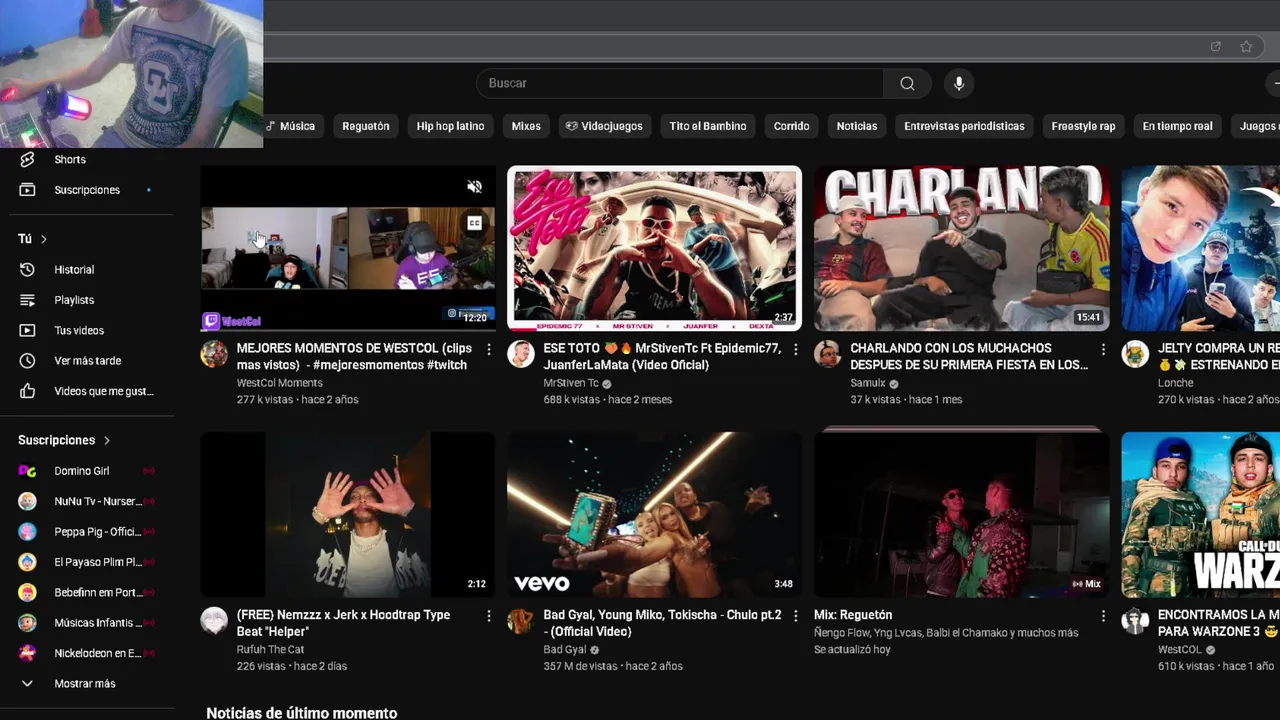
Task: Open Samulx channel avatar
Action: 828,354
